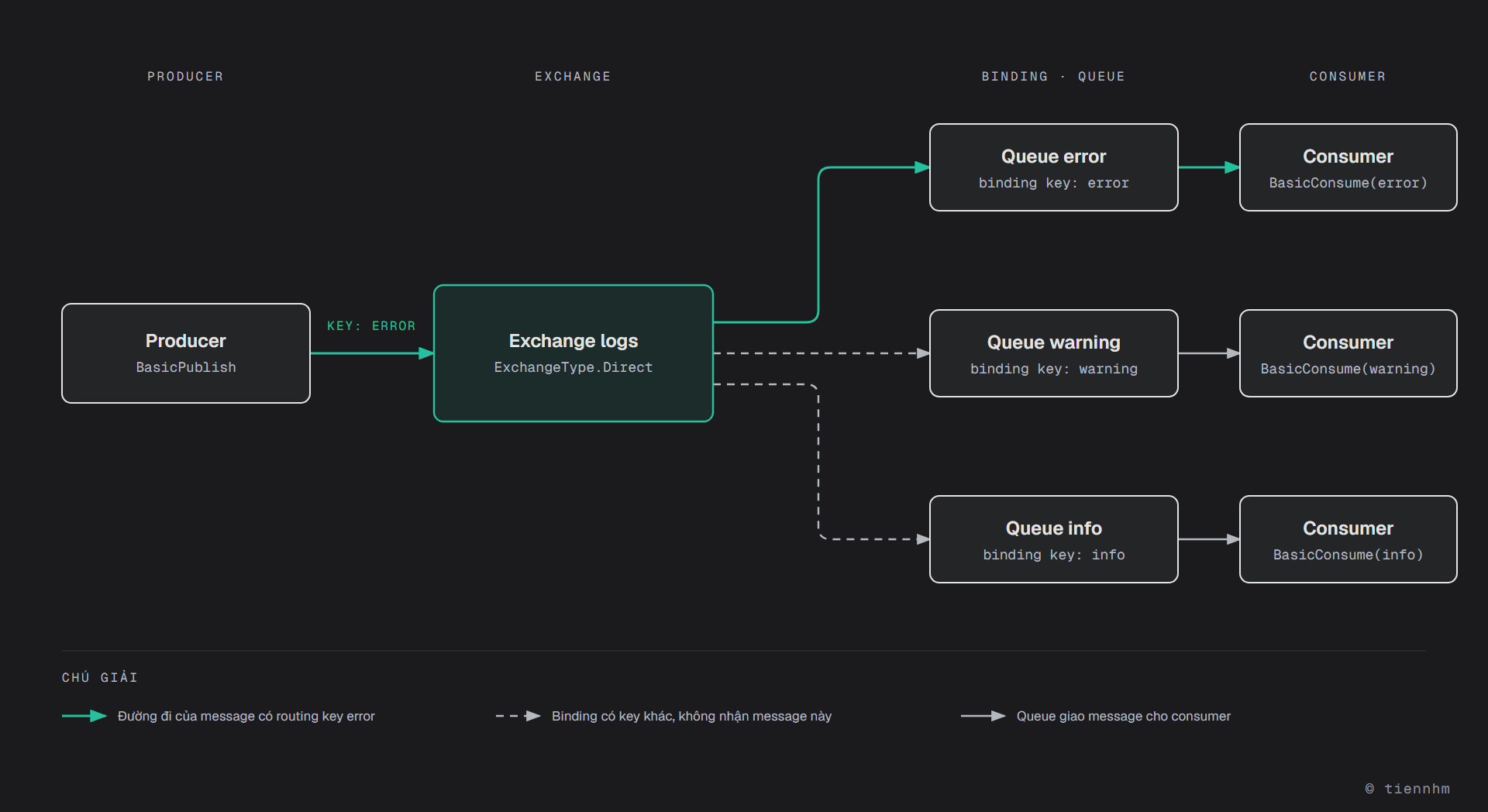Click the dashed arrow legend marker
This screenshot has height=812, width=1488.
518,716
